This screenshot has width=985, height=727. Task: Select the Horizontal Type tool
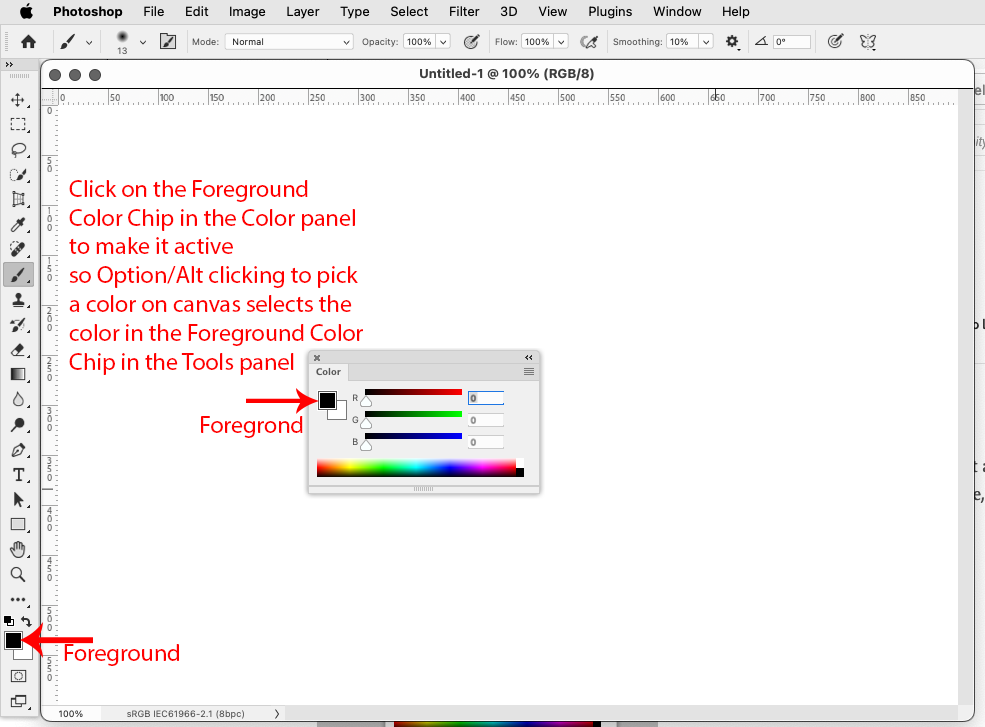coord(18,475)
